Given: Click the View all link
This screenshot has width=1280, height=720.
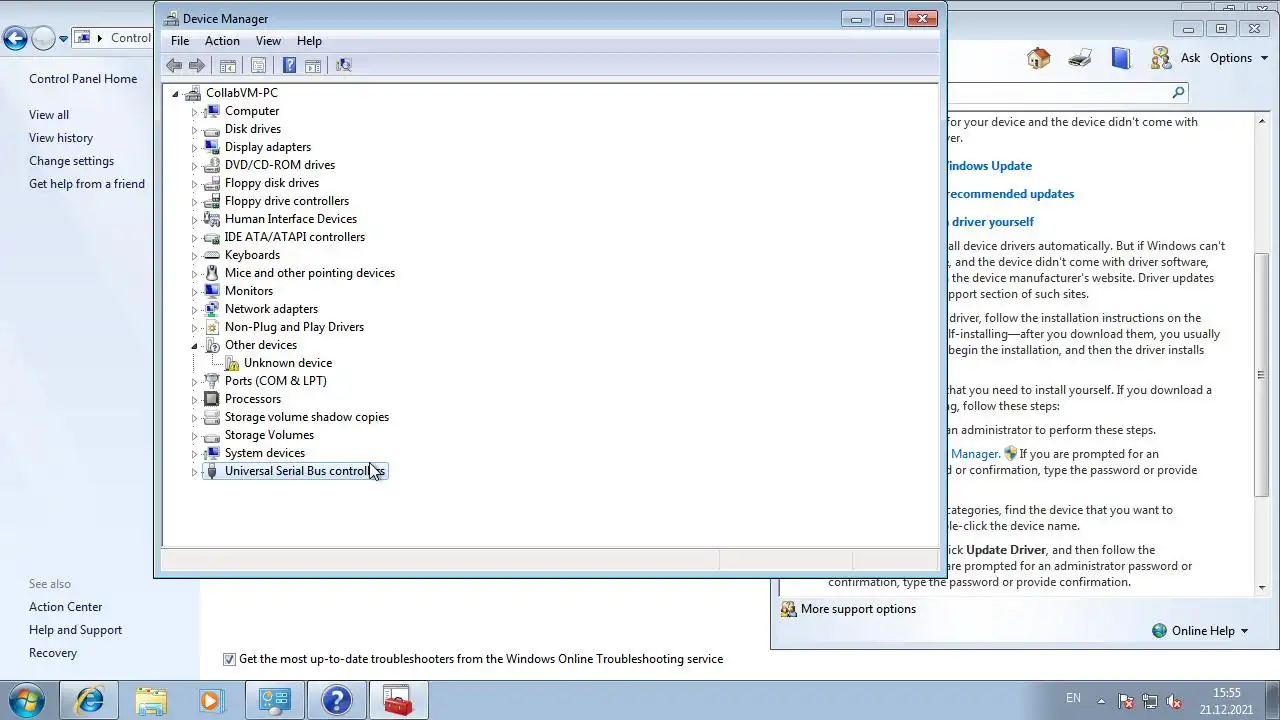Looking at the screenshot, I should pos(49,115).
